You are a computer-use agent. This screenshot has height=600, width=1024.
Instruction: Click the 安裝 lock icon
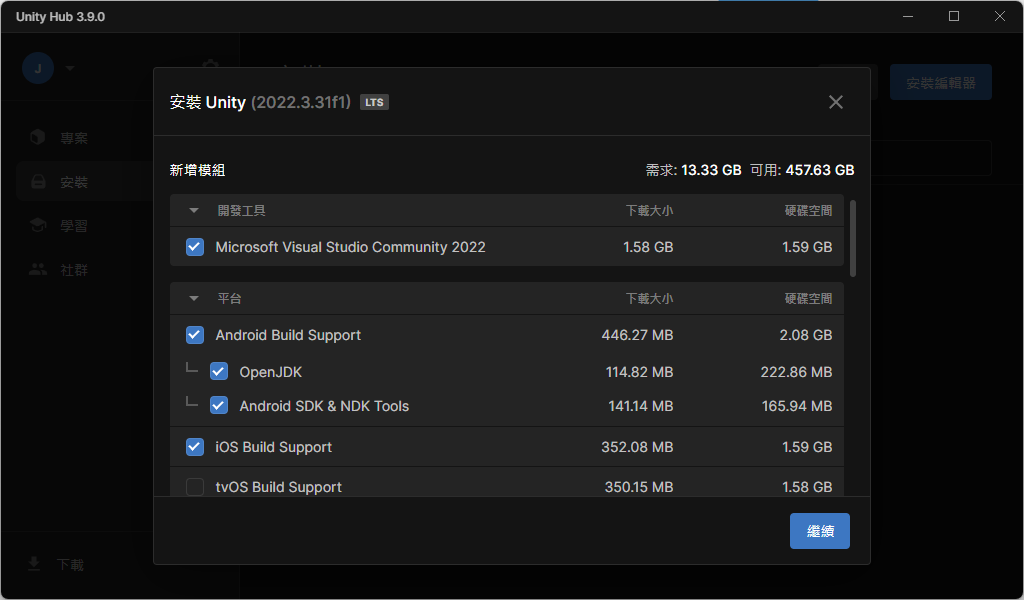tap(39, 182)
